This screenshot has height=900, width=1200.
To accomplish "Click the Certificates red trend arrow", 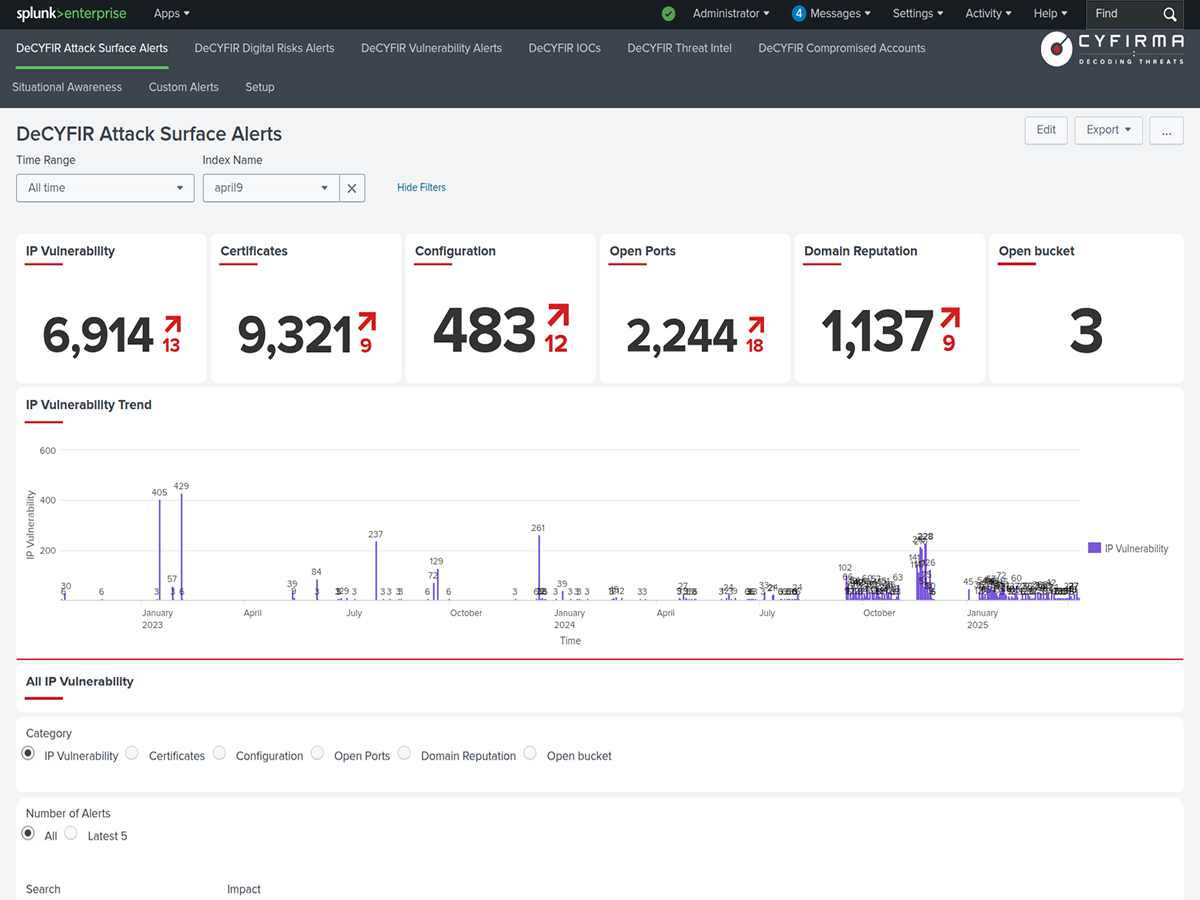I will click(367, 321).
